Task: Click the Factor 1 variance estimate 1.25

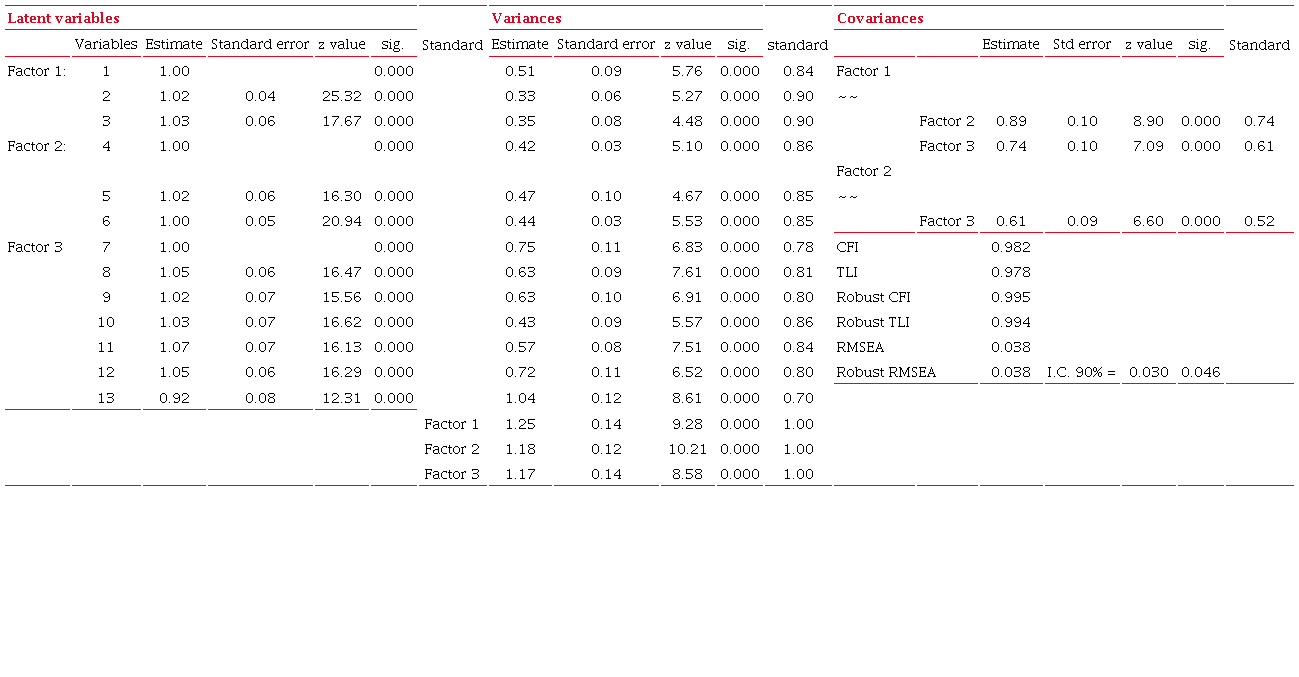Action: click(520, 424)
